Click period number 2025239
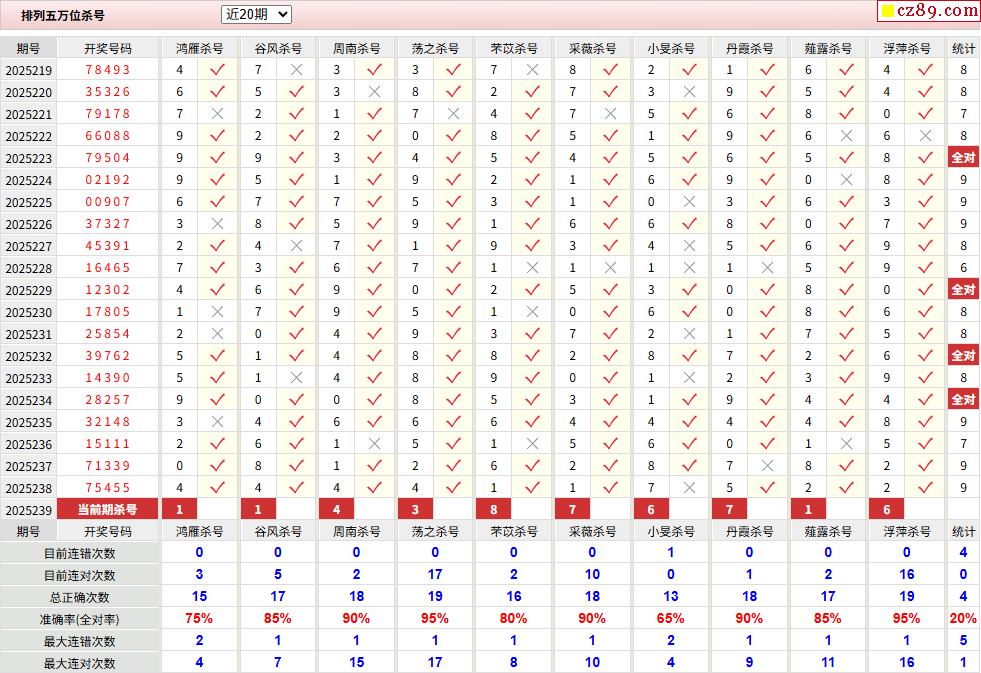 (x=29, y=510)
